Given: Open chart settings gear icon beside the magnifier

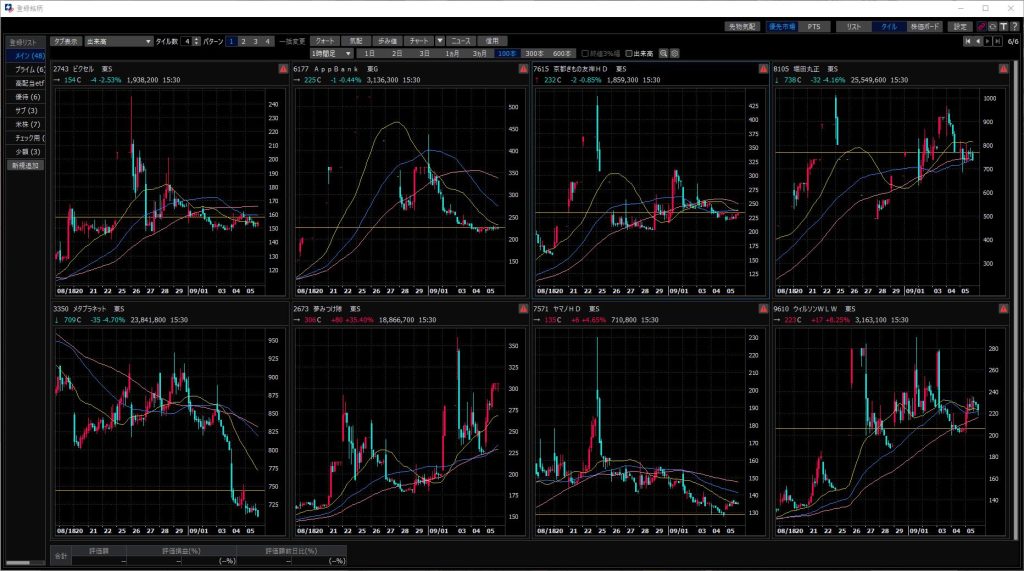Looking at the screenshot, I should (674, 52).
